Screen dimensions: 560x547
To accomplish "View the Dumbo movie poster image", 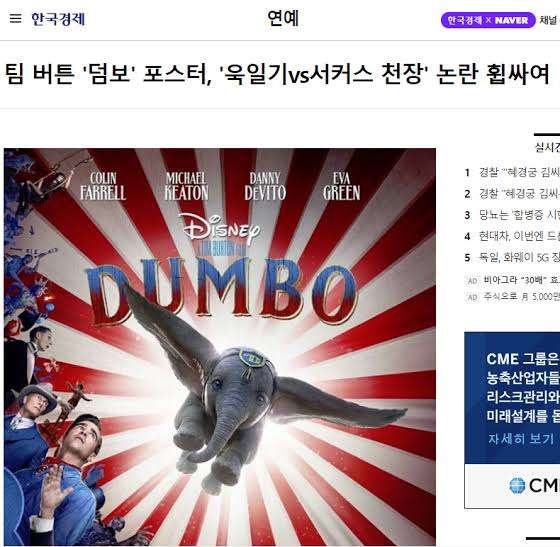I will coord(220,346).
